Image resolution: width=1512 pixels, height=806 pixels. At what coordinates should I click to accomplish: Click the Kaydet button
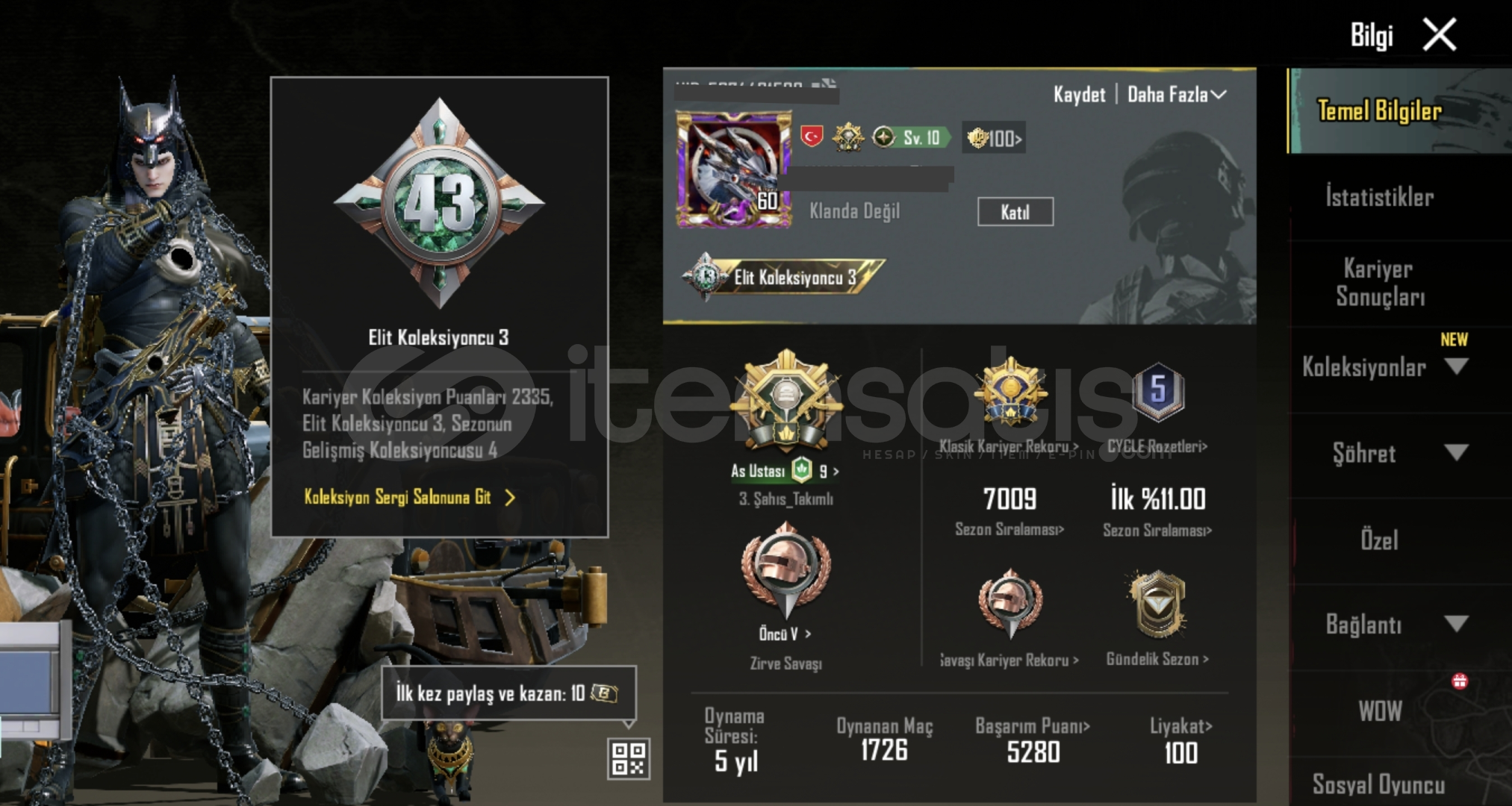1079,95
